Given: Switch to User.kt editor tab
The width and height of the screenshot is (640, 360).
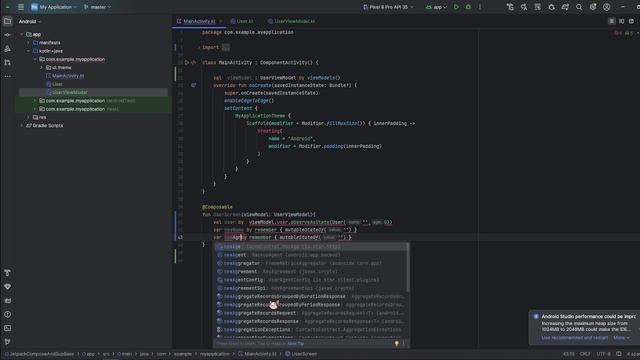Looking at the screenshot, I should pos(242,21).
